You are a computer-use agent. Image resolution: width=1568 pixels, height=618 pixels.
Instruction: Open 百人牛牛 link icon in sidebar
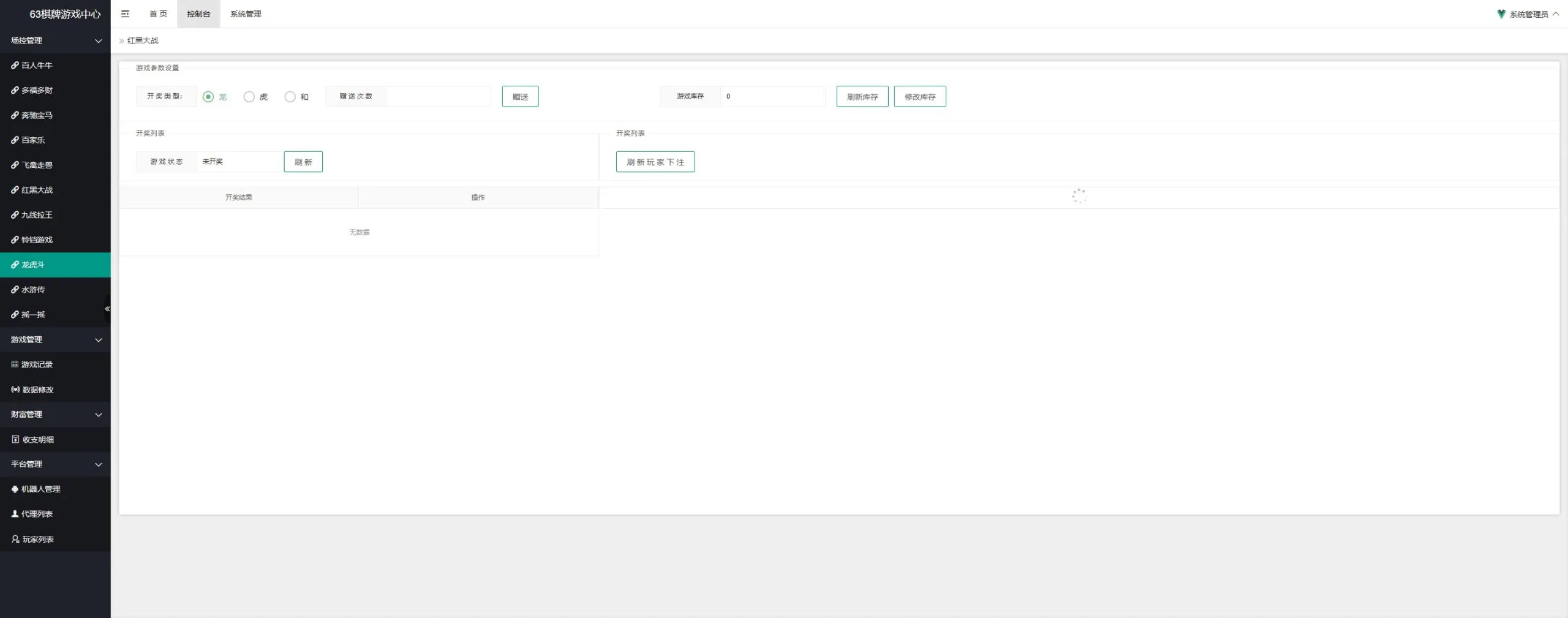tap(15, 65)
